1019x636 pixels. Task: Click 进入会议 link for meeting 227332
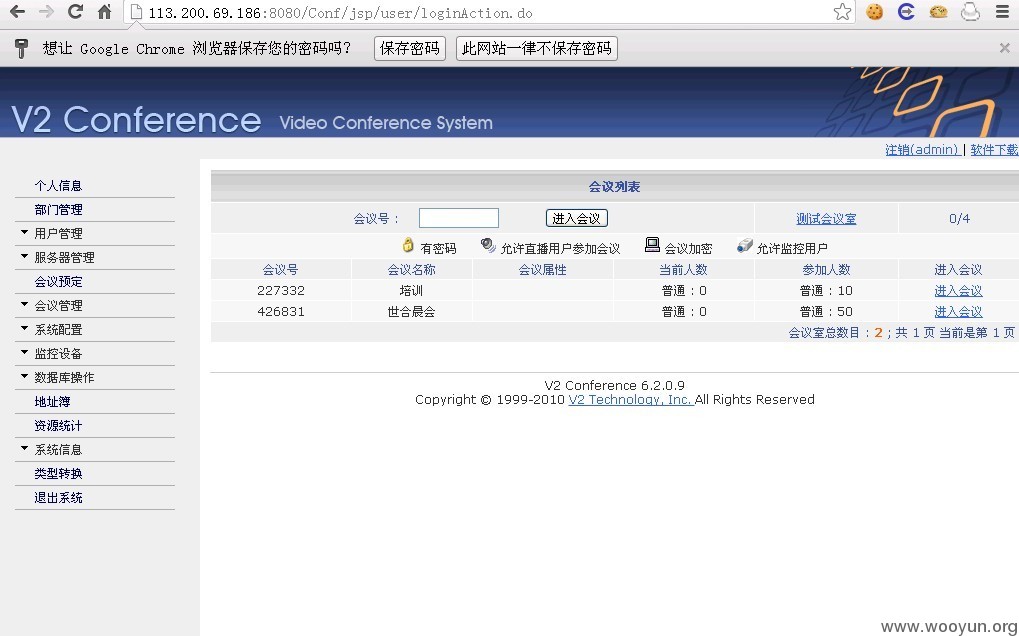[x=959, y=291]
